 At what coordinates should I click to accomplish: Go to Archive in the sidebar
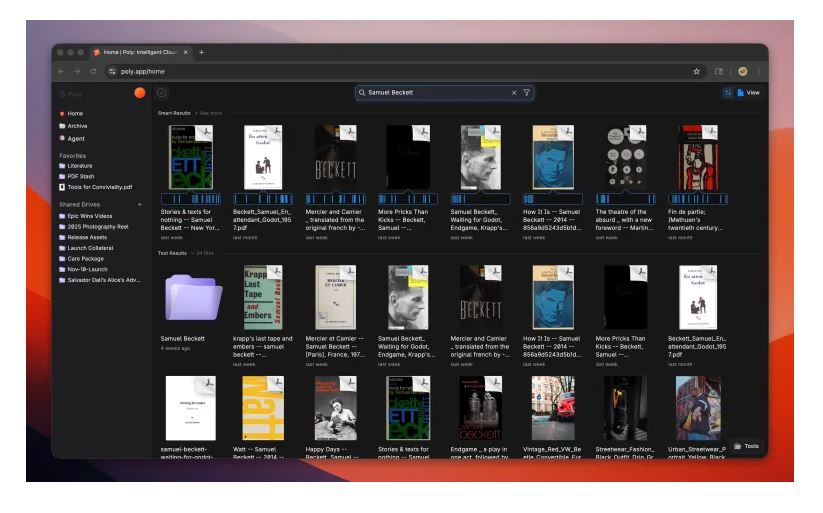click(x=73, y=126)
